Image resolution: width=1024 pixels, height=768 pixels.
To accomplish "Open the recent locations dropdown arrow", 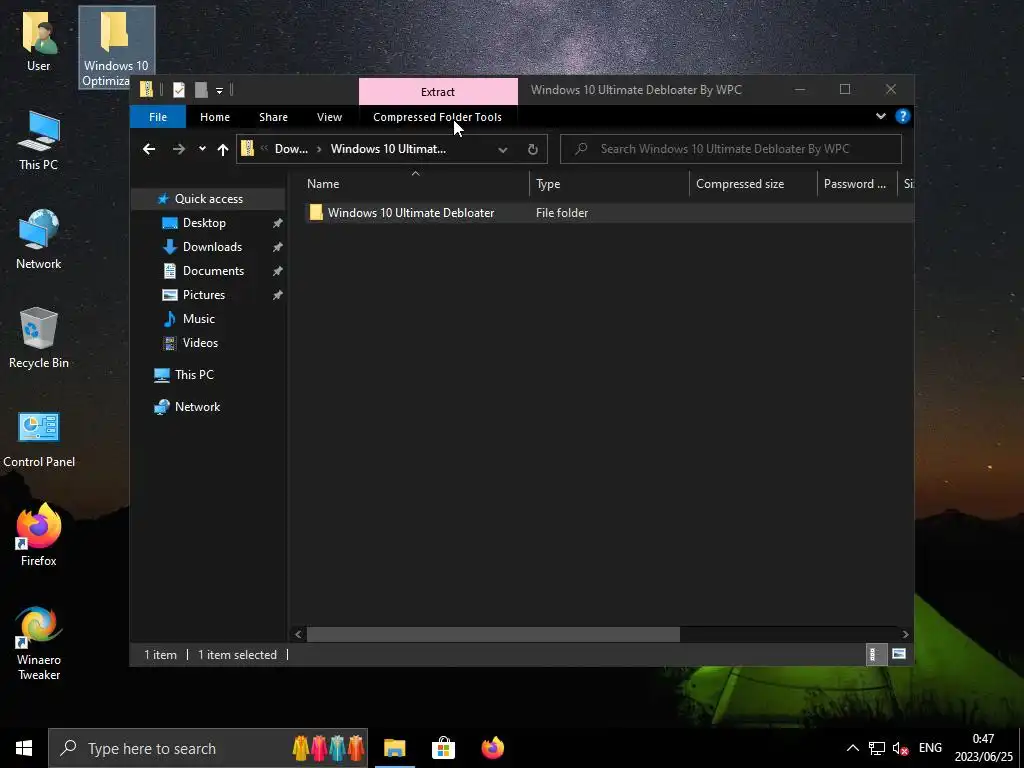I will (202, 149).
